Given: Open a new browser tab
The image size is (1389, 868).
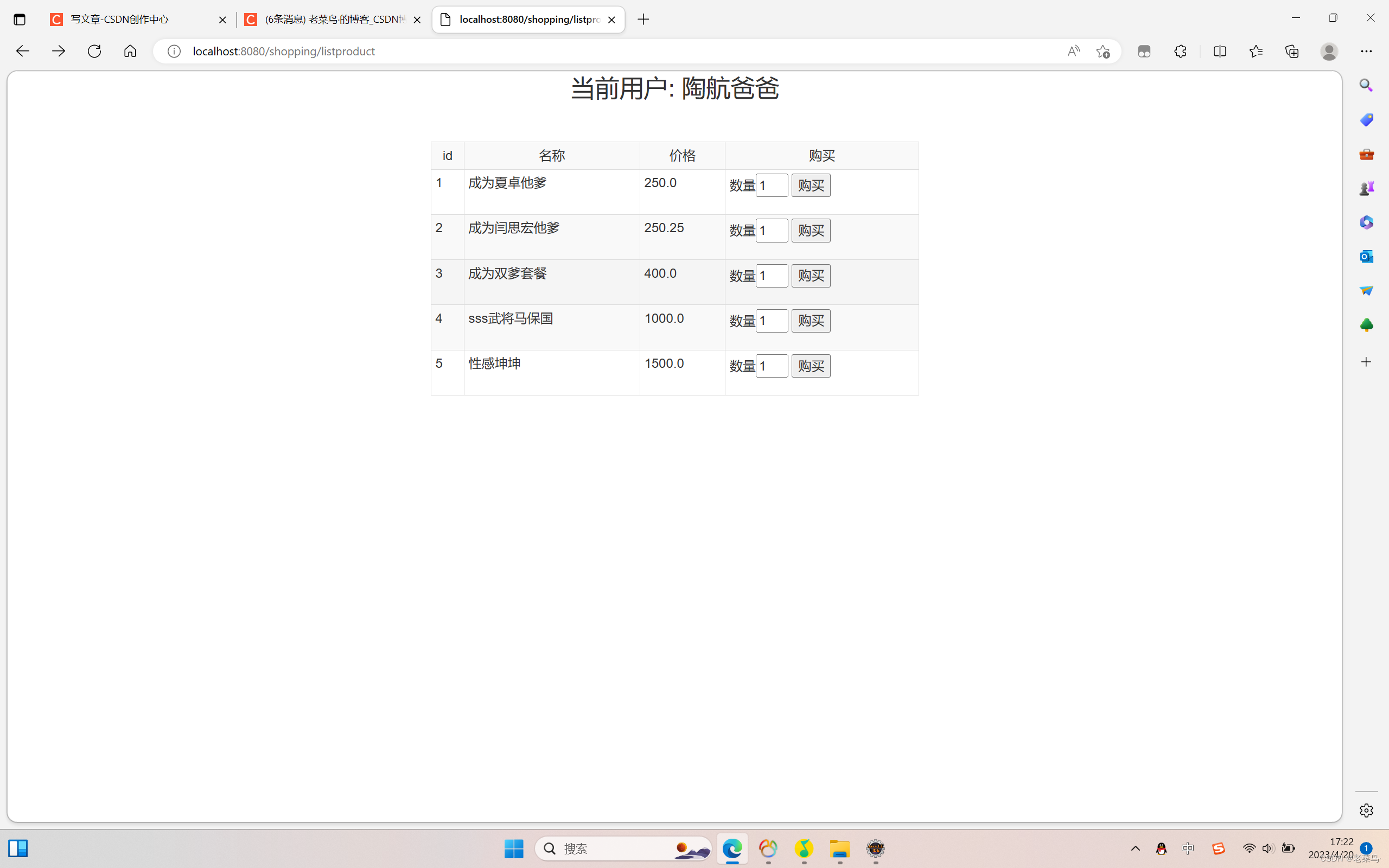Looking at the screenshot, I should tap(643, 20).
